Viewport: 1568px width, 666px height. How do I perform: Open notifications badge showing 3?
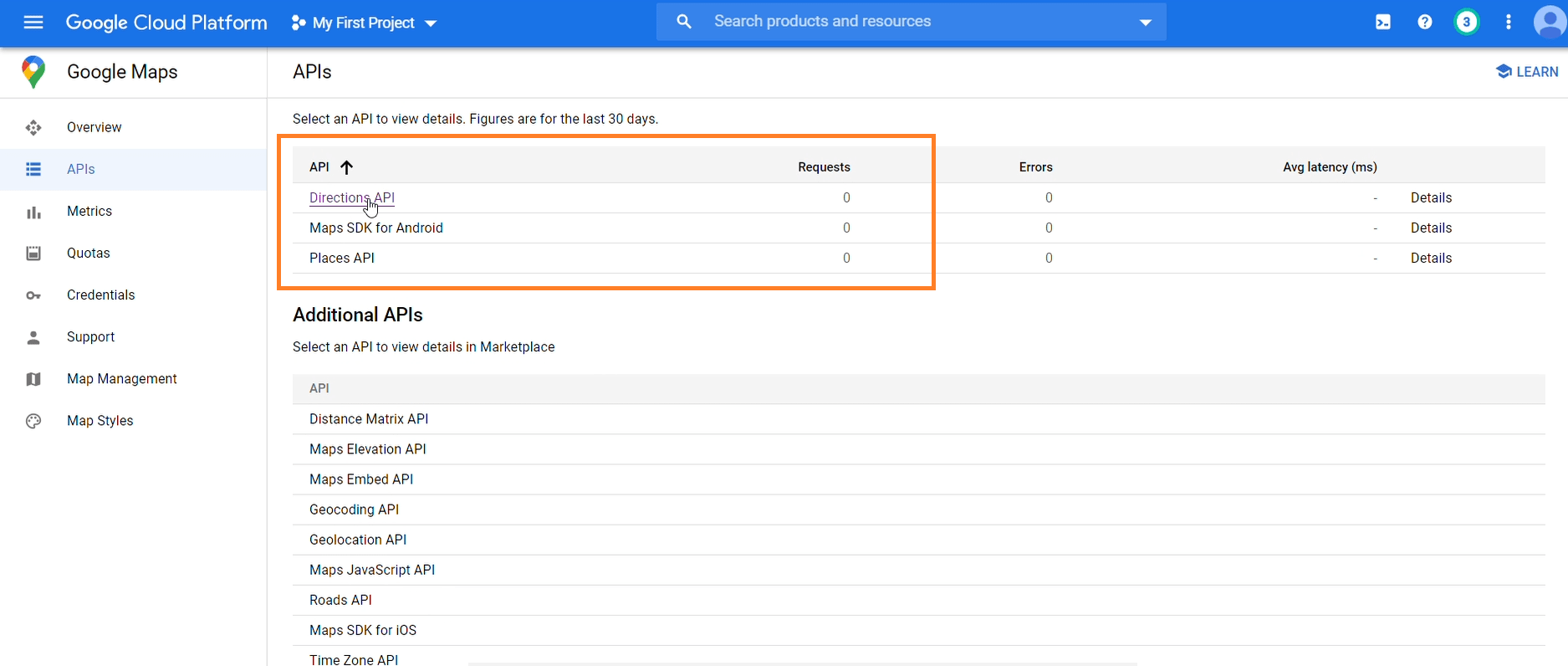(x=1467, y=23)
